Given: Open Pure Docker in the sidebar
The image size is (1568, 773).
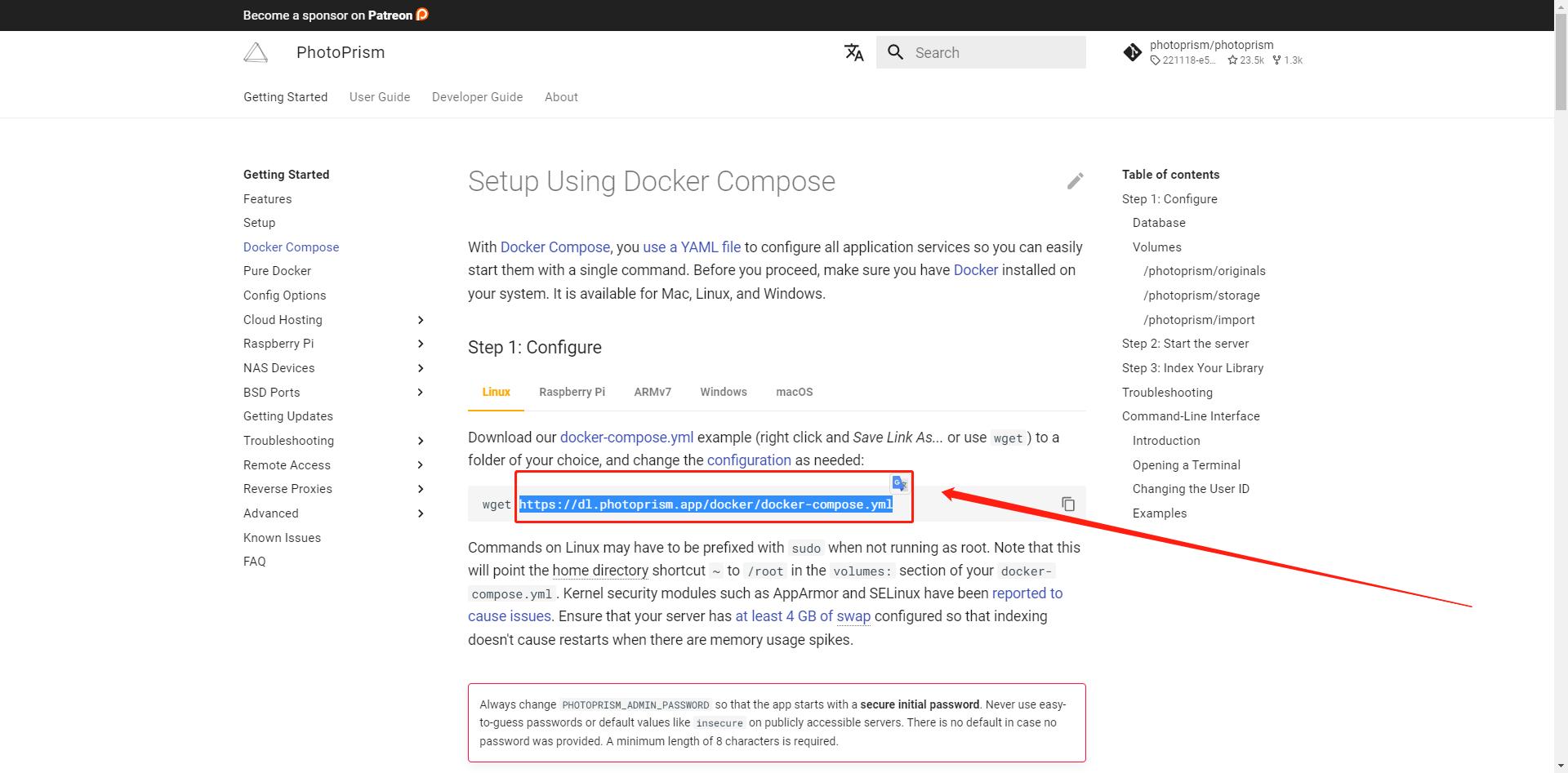Looking at the screenshot, I should [277, 271].
